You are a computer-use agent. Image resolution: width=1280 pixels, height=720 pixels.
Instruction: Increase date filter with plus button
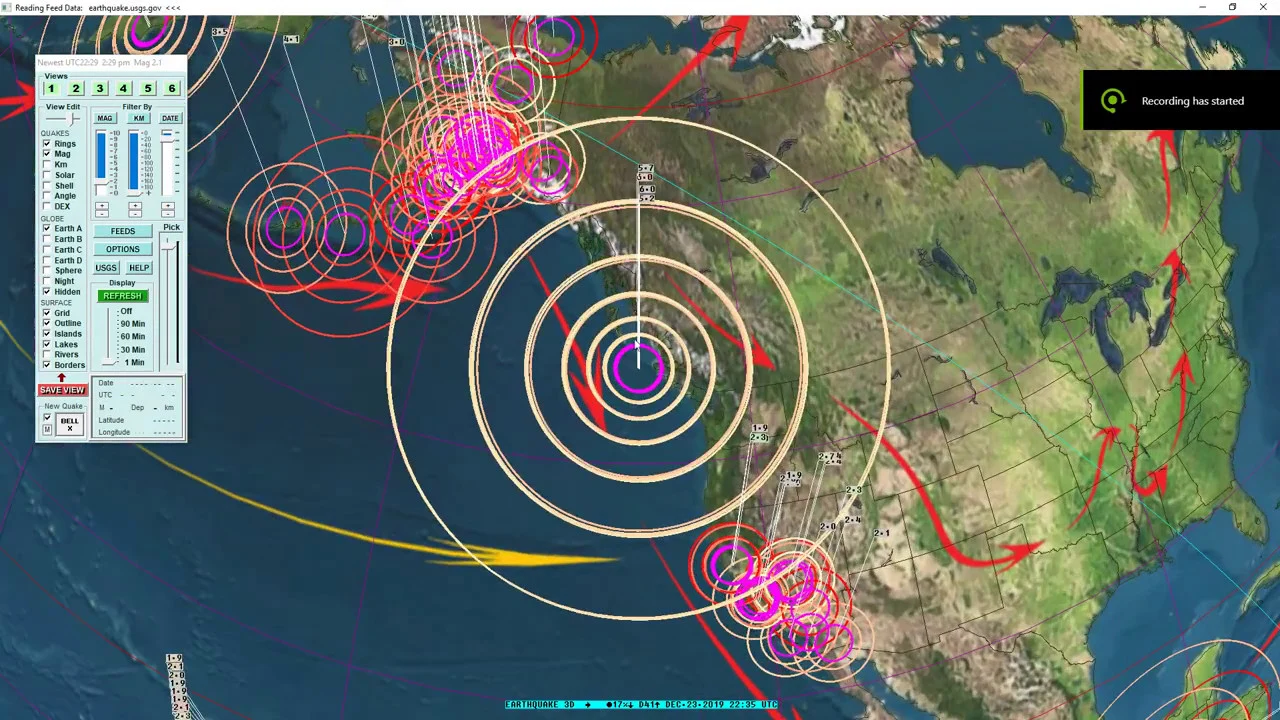(x=168, y=205)
